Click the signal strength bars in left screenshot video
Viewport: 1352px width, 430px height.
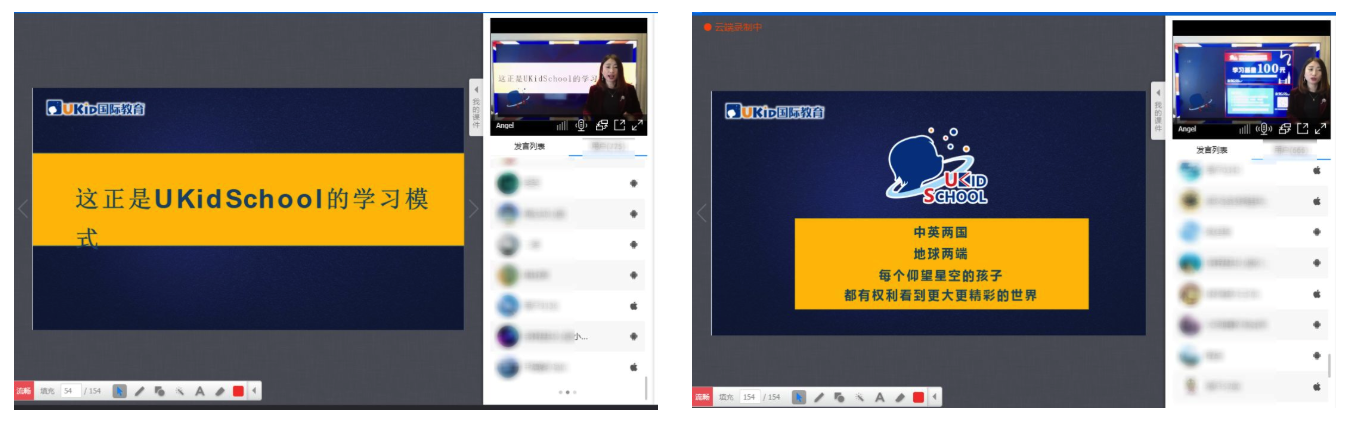click(561, 126)
